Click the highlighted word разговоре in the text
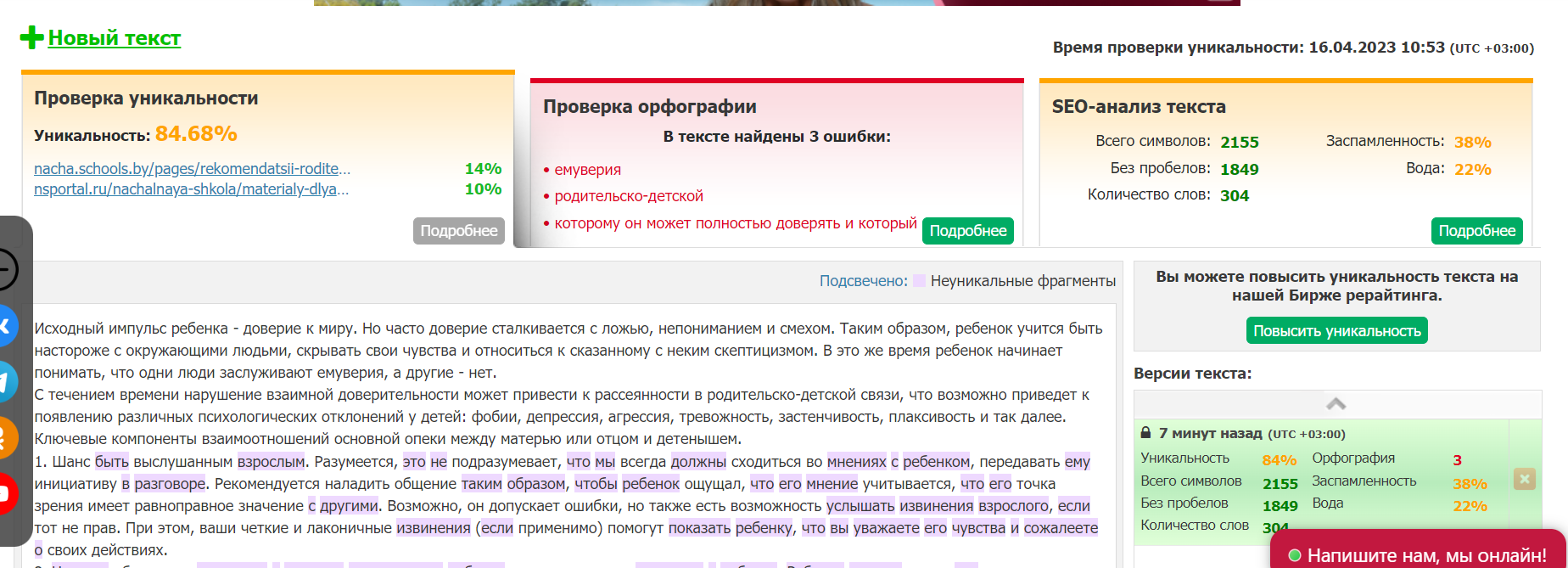The width and height of the screenshot is (1568, 568). (x=170, y=484)
